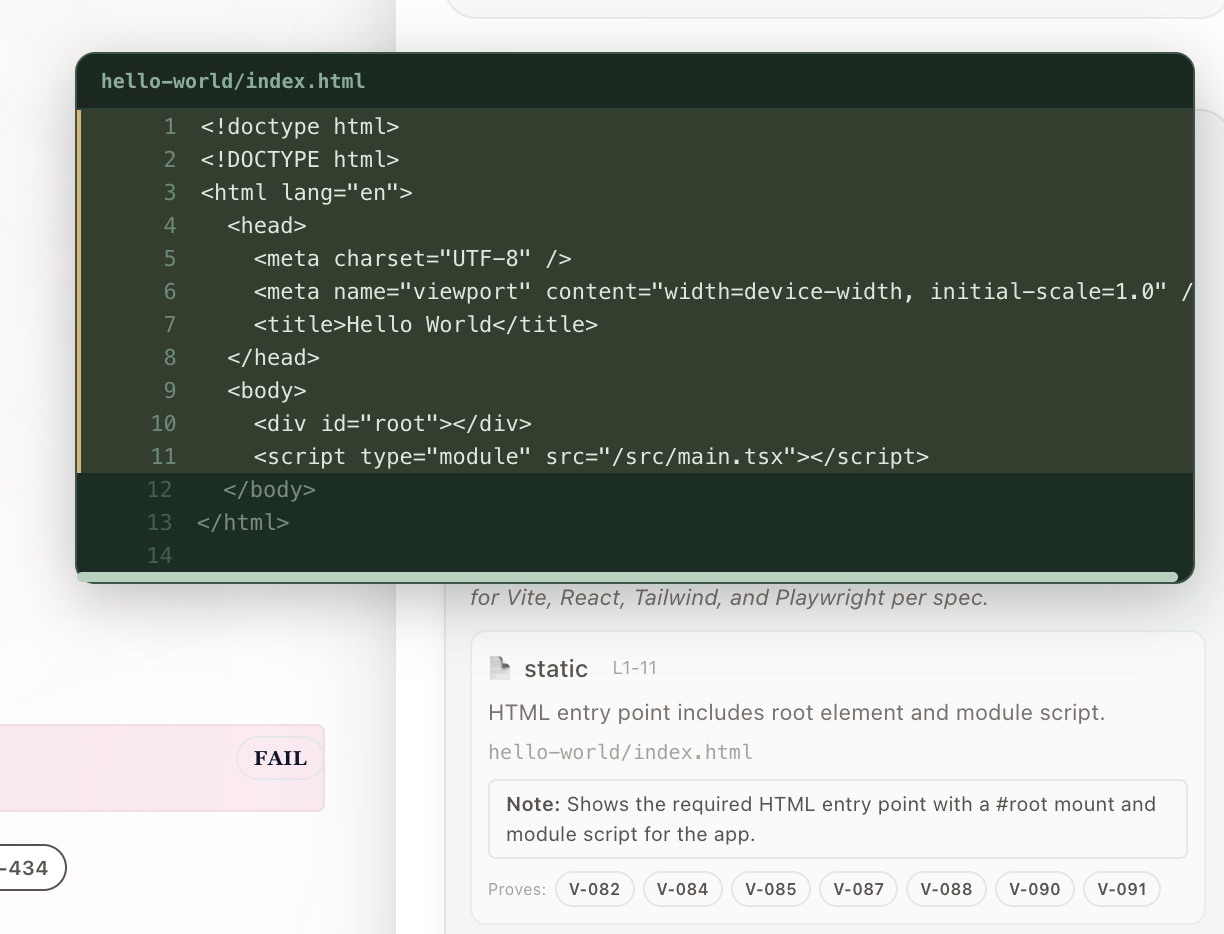Click the HTML entry point description text
The width and height of the screenshot is (1224, 934).
pos(797,713)
